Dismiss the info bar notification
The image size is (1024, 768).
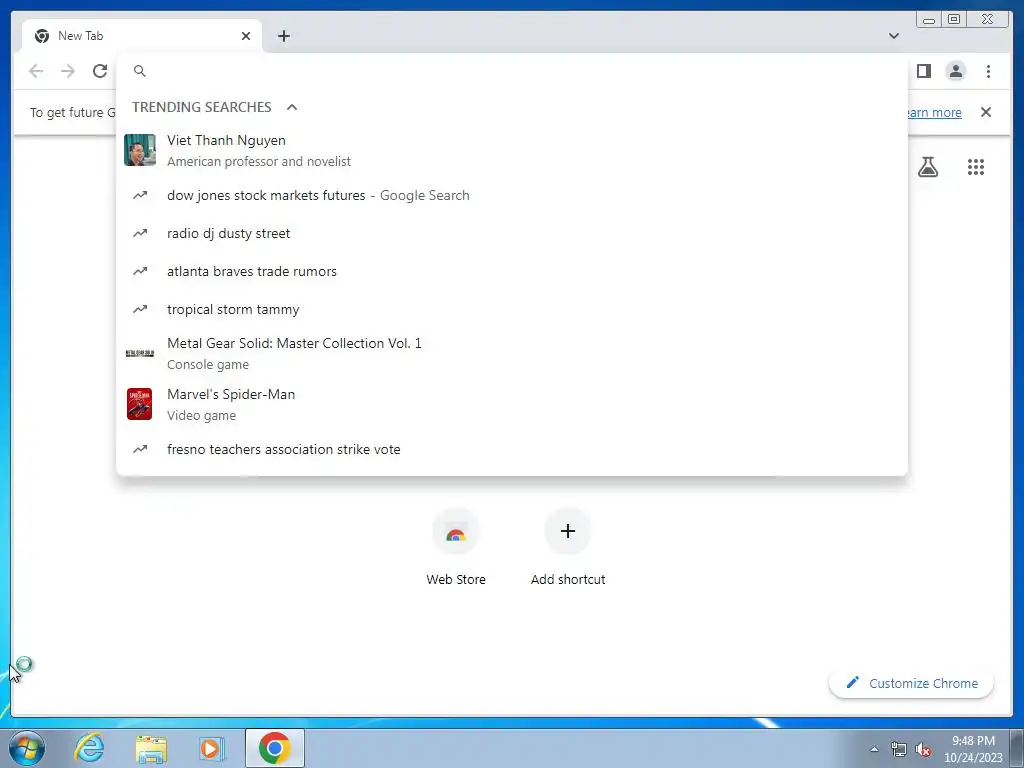[986, 112]
